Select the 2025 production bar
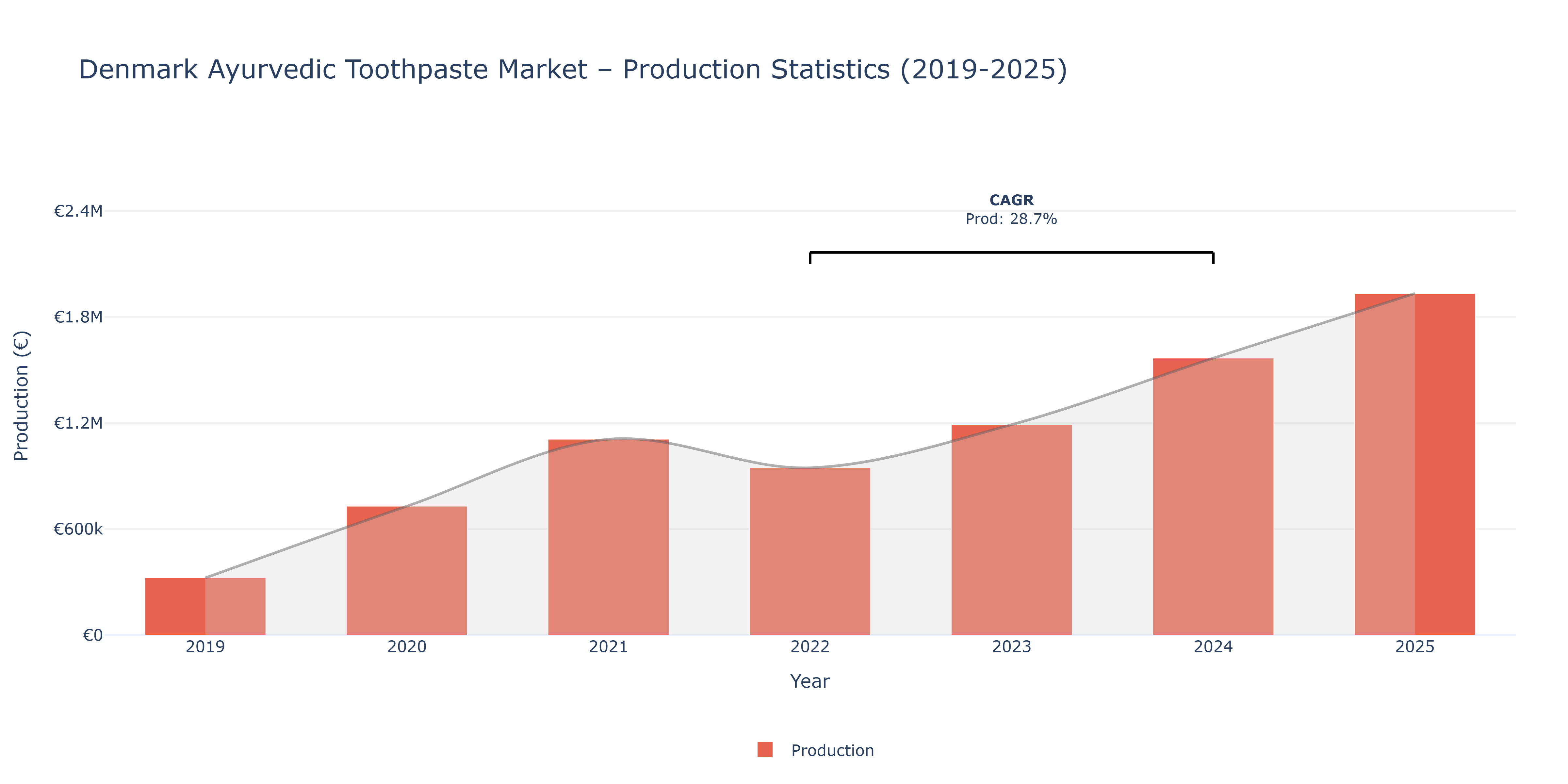1568x784 pixels. point(1414,465)
